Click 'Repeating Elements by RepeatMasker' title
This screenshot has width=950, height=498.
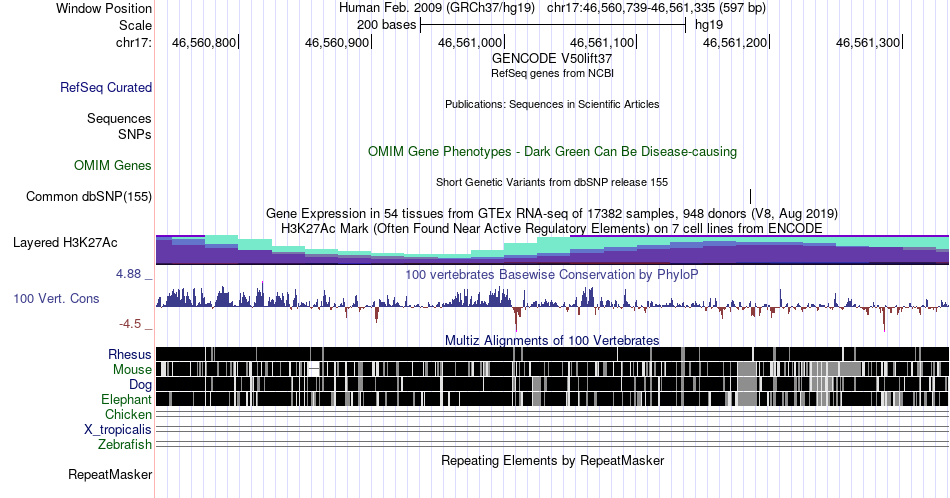coord(553,460)
